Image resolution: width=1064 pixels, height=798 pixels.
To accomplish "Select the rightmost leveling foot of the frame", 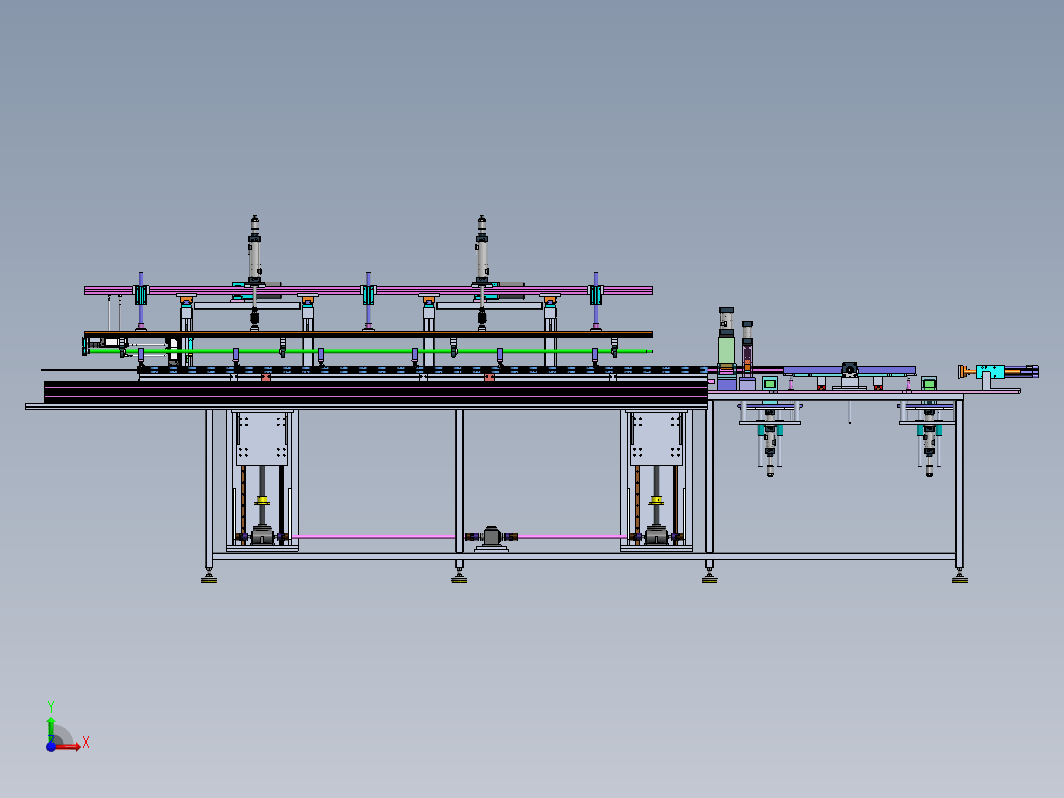I will [x=960, y=577].
